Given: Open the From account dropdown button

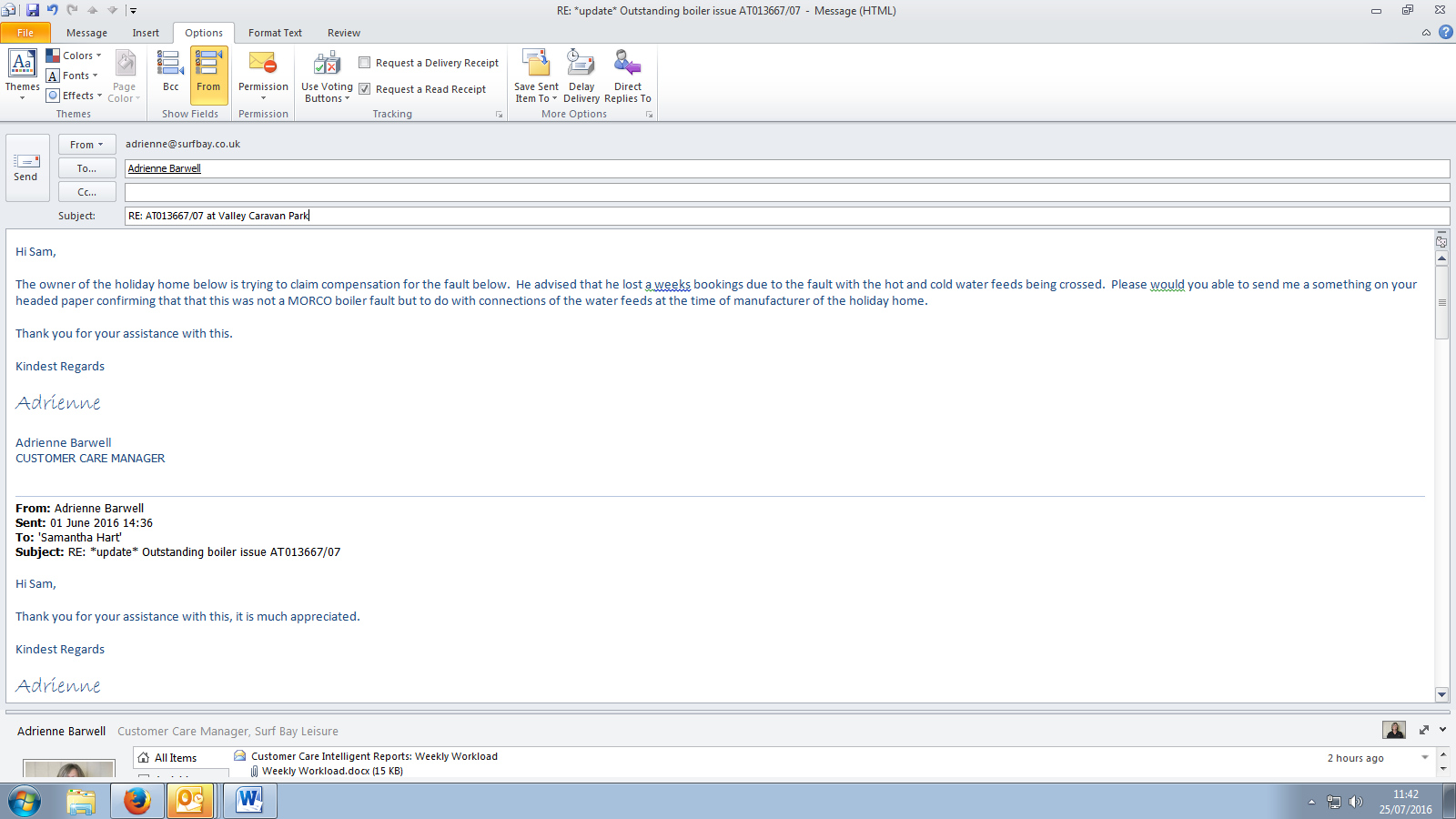Looking at the screenshot, I should (x=86, y=145).
